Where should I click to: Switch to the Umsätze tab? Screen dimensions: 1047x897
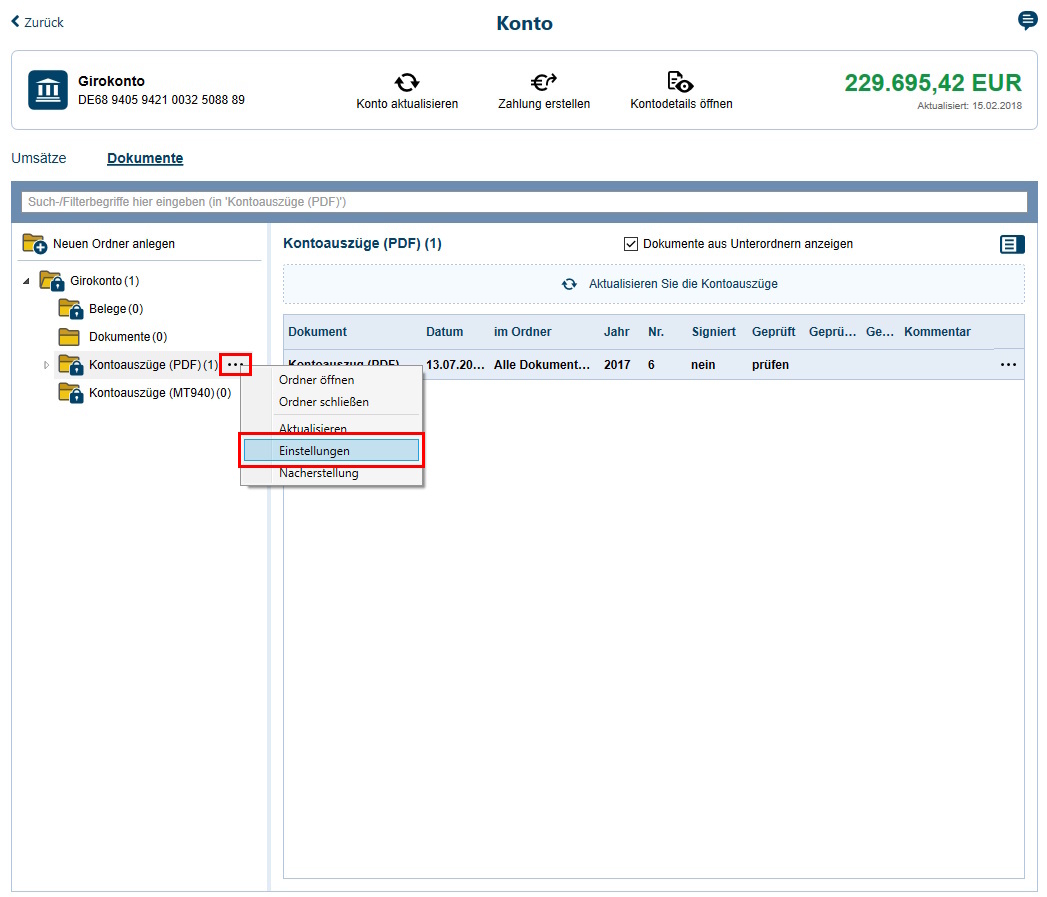[x=38, y=158]
